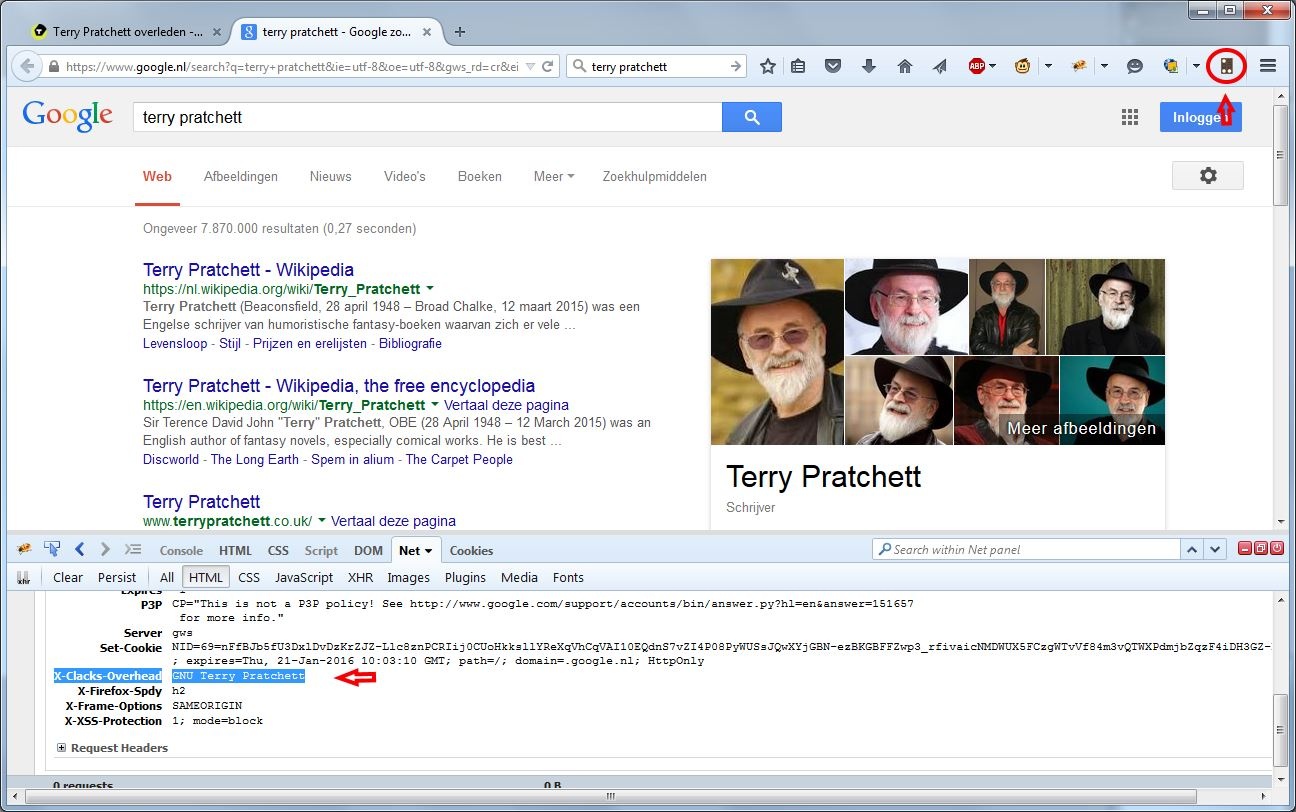The width and height of the screenshot is (1296, 812).
Task: Click the Firebug inspect element icon
Action: click(52, 549)
